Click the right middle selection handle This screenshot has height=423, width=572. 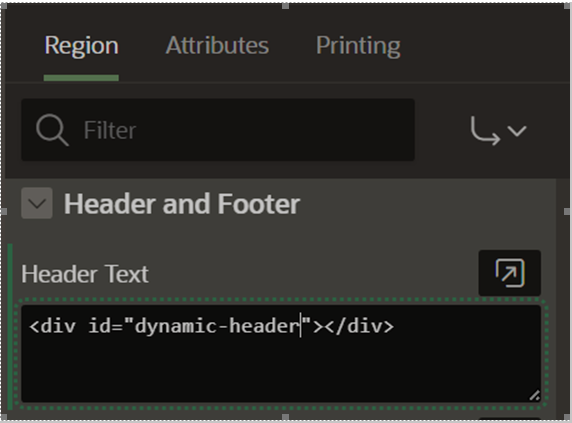pos(567,212)
